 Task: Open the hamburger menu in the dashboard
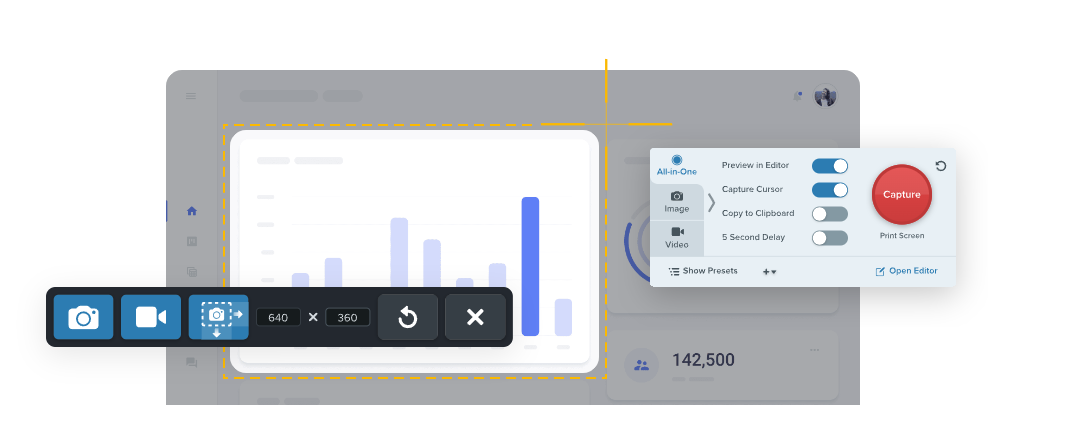click(x=191, y=96)
